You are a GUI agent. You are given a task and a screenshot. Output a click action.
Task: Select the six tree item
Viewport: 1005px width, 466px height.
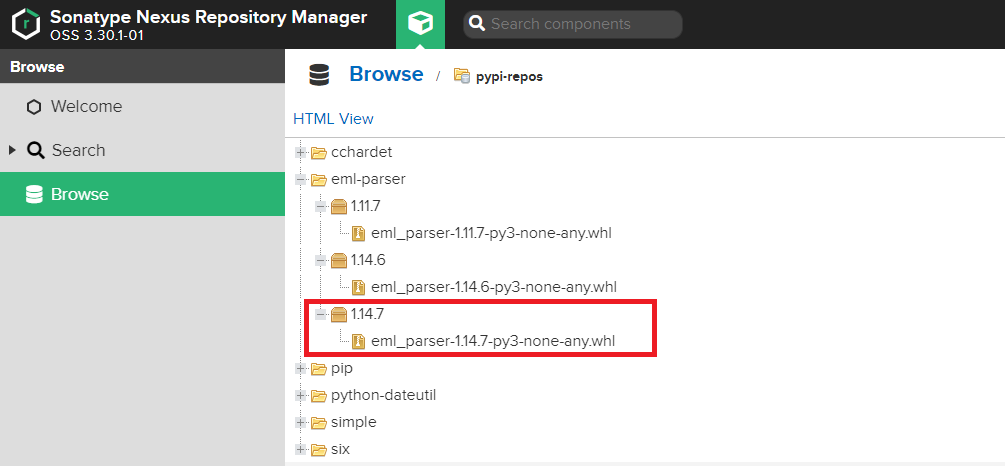click(340, 449)
